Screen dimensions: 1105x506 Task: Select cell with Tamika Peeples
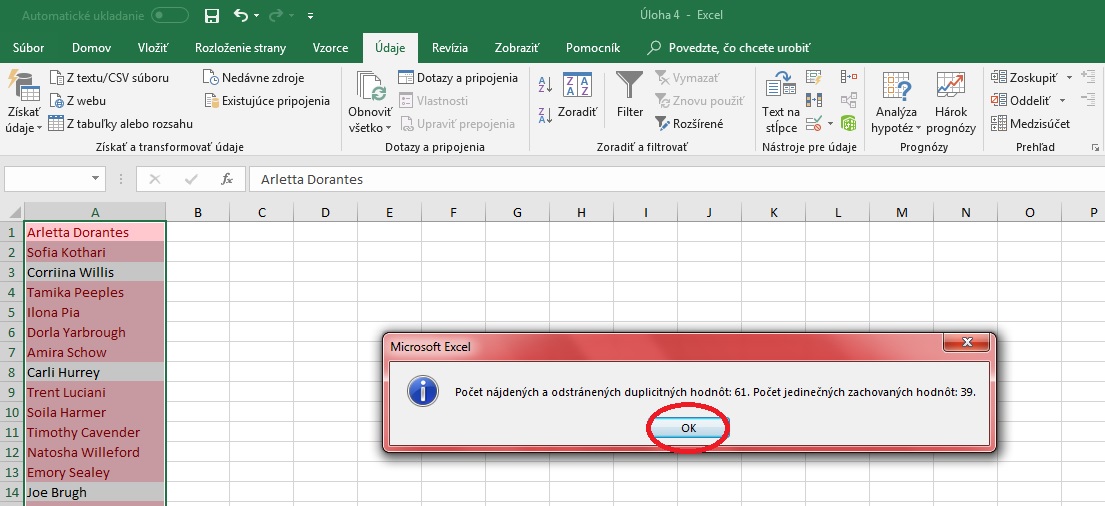click(x=95, y=292)
